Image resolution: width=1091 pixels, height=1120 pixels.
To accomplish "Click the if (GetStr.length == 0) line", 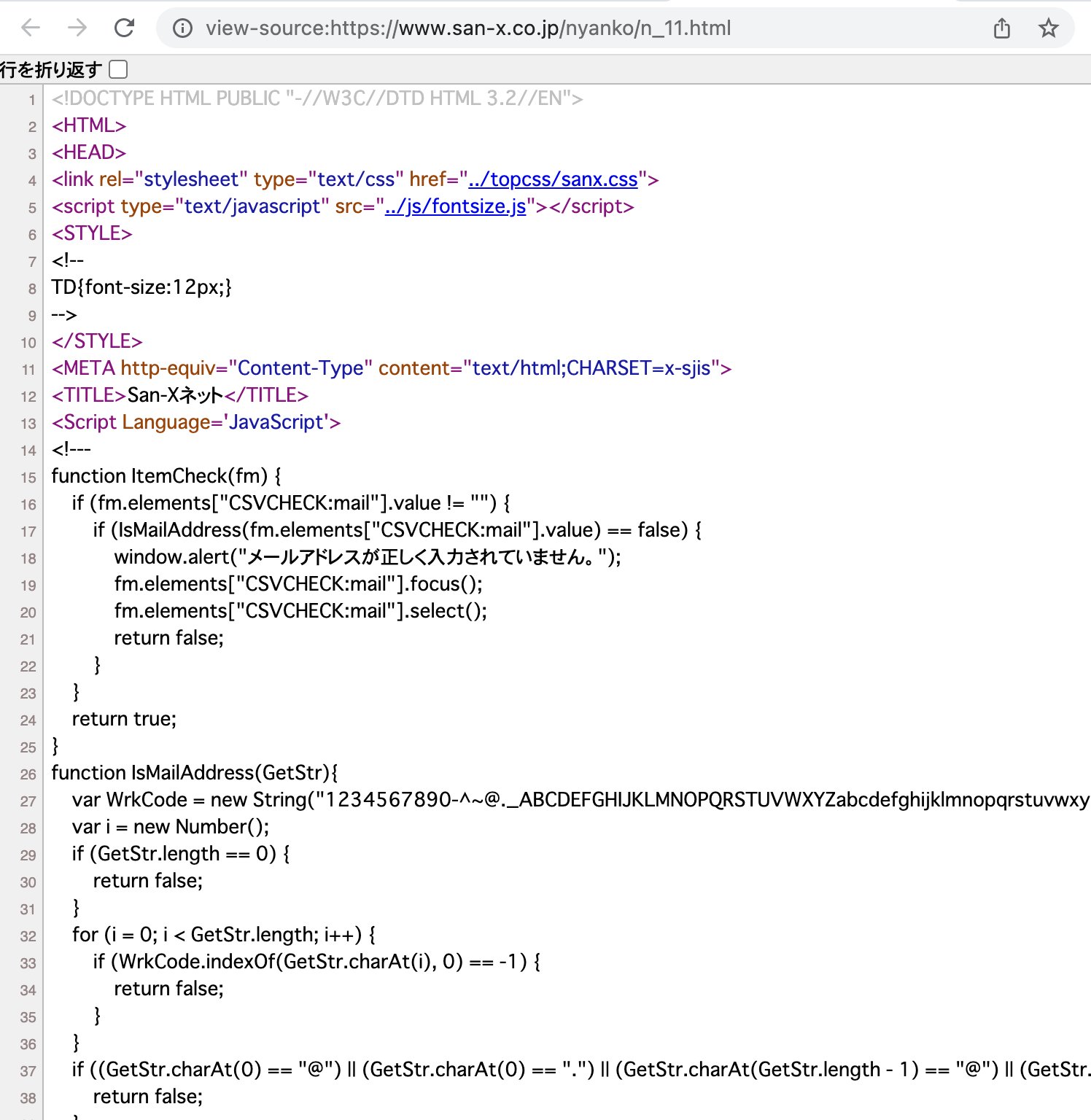I will click(x=181, y=854).
